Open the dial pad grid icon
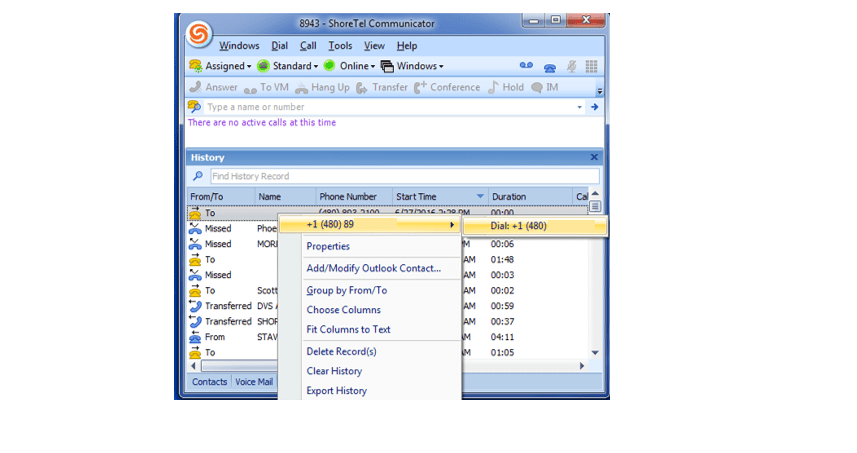Image resolution: width=857 pixels, height=453 pixels. coord(591,67)
